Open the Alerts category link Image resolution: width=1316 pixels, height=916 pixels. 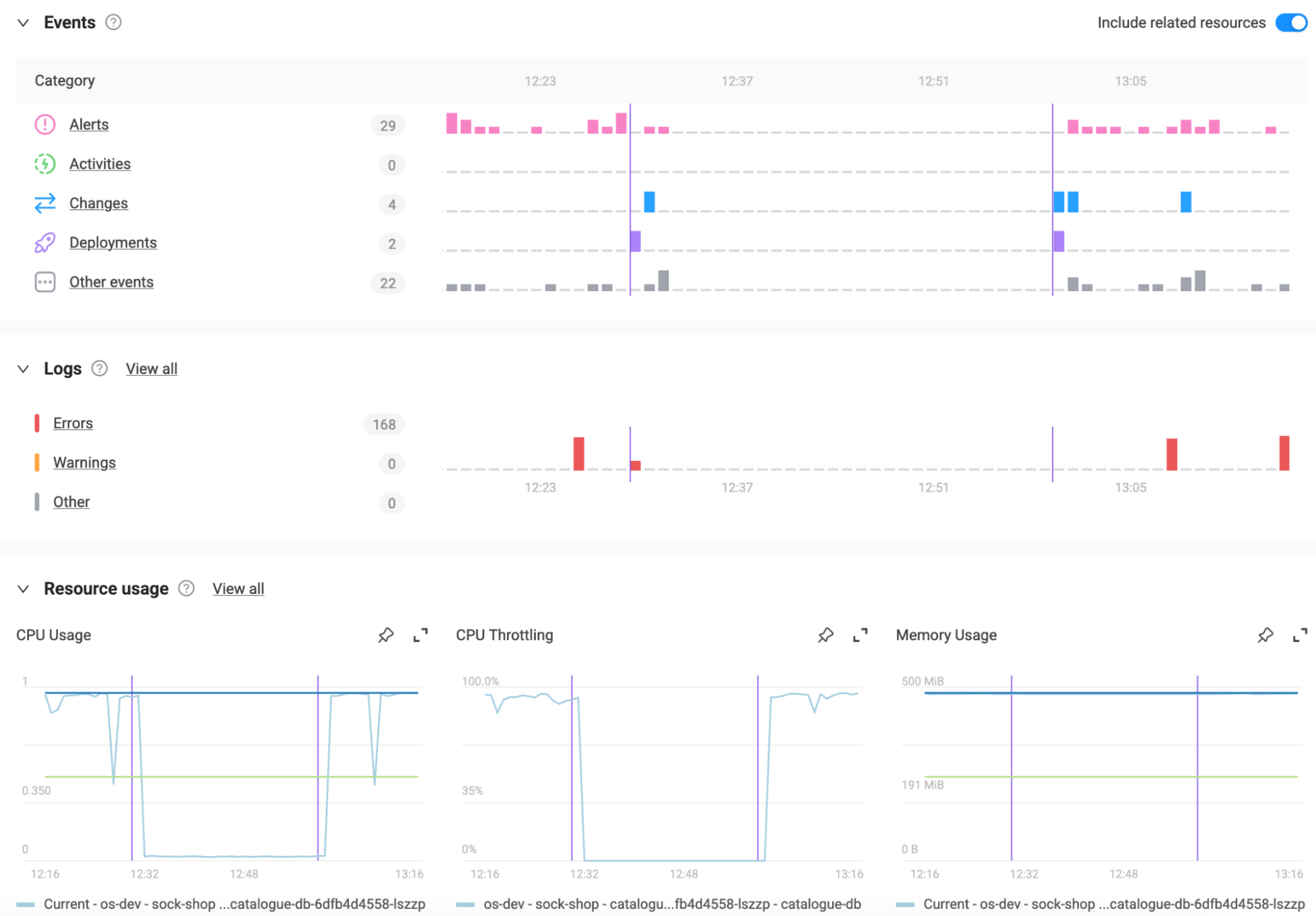tap(89, 124)
